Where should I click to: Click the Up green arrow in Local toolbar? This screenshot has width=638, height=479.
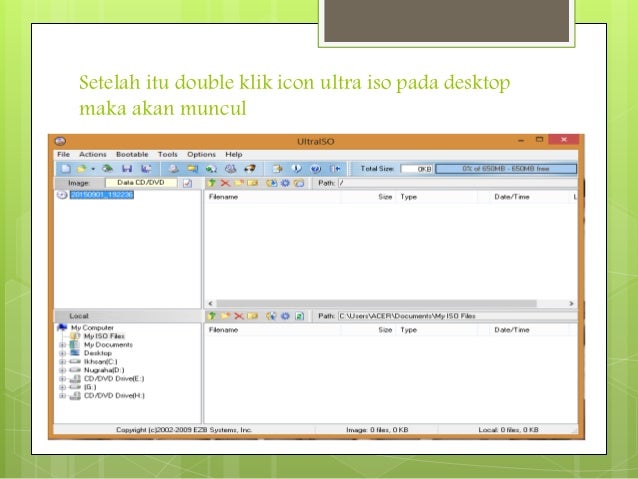coord(212,316)
